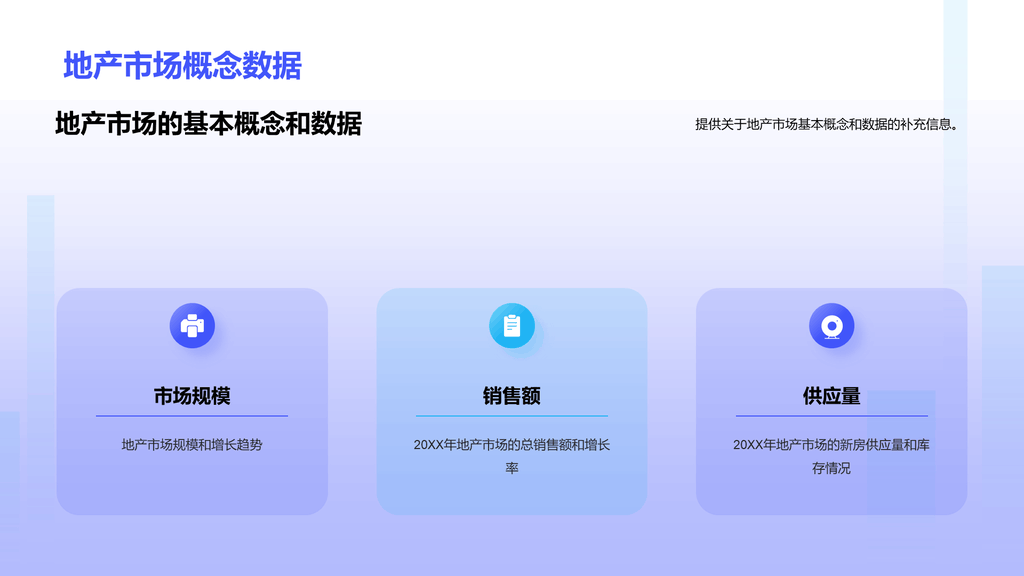This screenshot has width=1024, height=576.
Task: Select the 销售额 card heading
Action: 512,396
